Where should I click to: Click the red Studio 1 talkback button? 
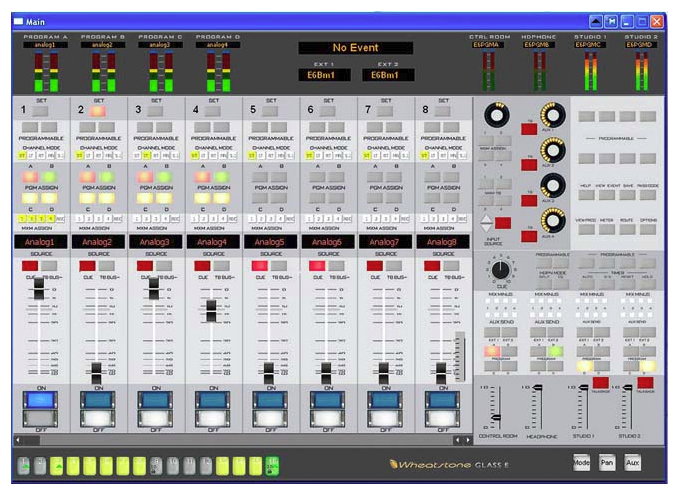click(600, 383)
